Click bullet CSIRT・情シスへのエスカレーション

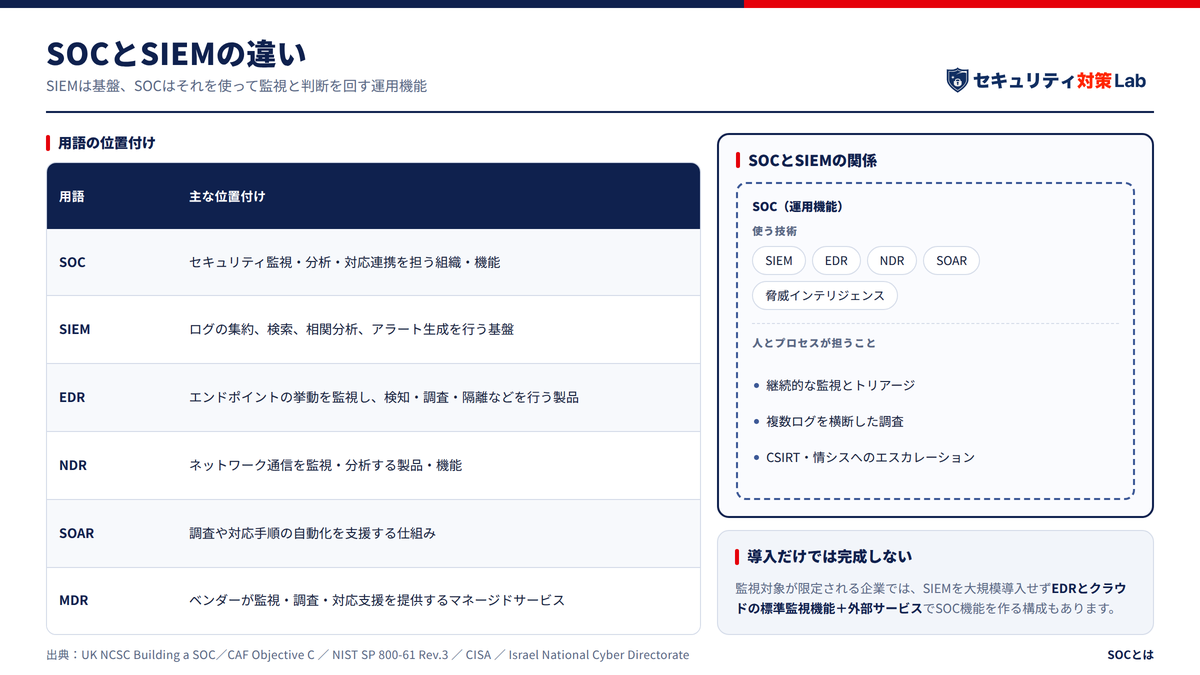pos(870,457)
